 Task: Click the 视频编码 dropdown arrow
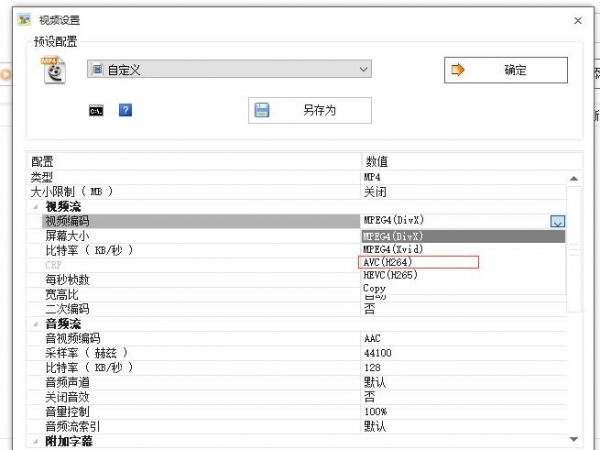(x=558, y=222)
